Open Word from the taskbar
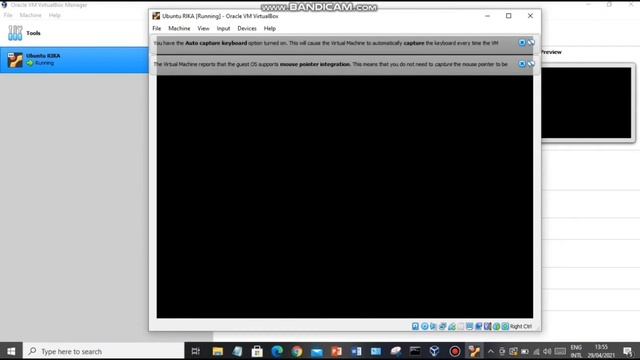This screenshot has height=360, width=640. tap(356, 351)
